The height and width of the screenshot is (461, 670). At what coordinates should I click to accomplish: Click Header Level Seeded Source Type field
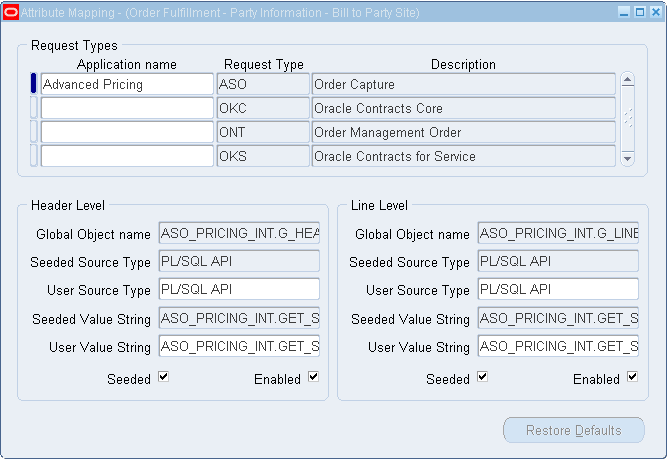point(239,261)
